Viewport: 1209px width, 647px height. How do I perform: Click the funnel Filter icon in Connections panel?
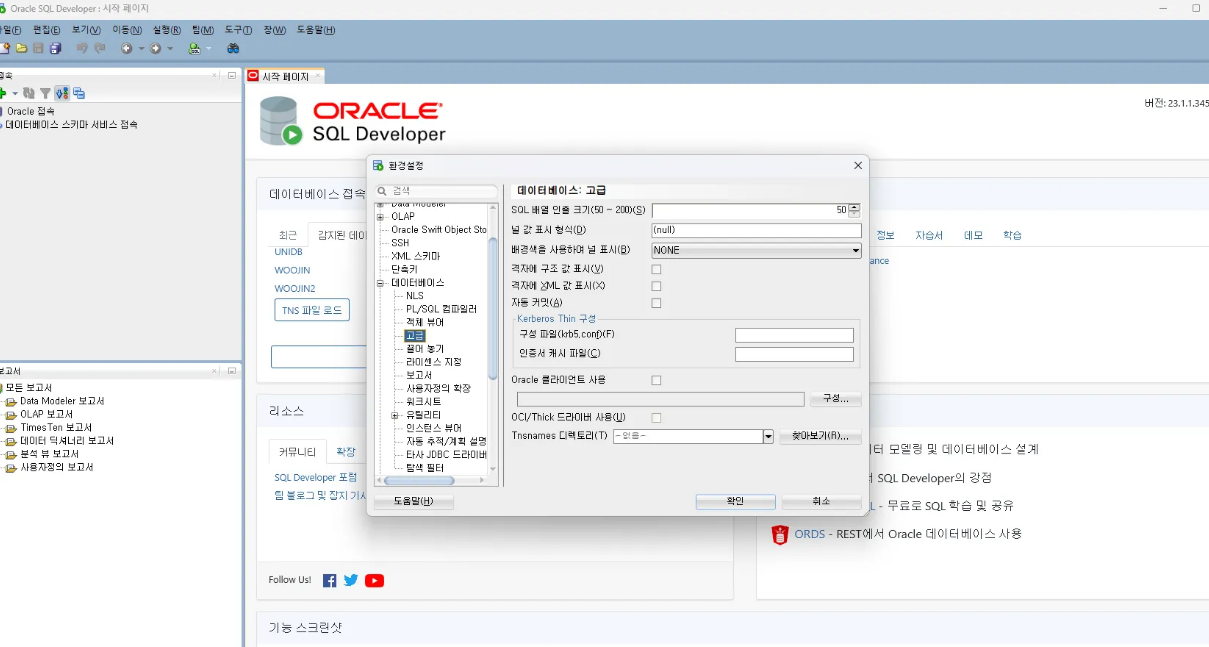point(45,93)
